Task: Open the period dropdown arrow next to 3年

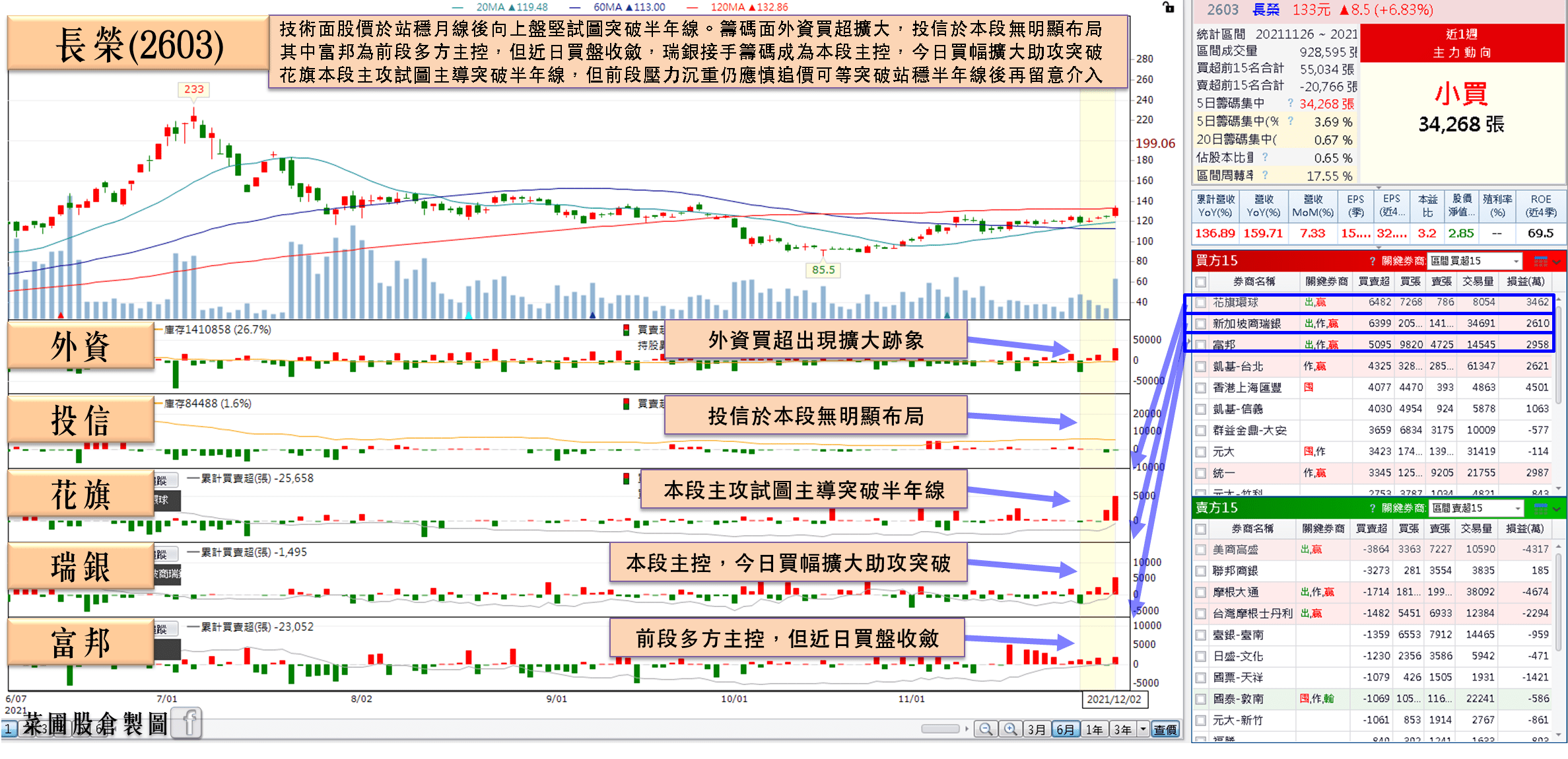Action: tap(1143, 729)
